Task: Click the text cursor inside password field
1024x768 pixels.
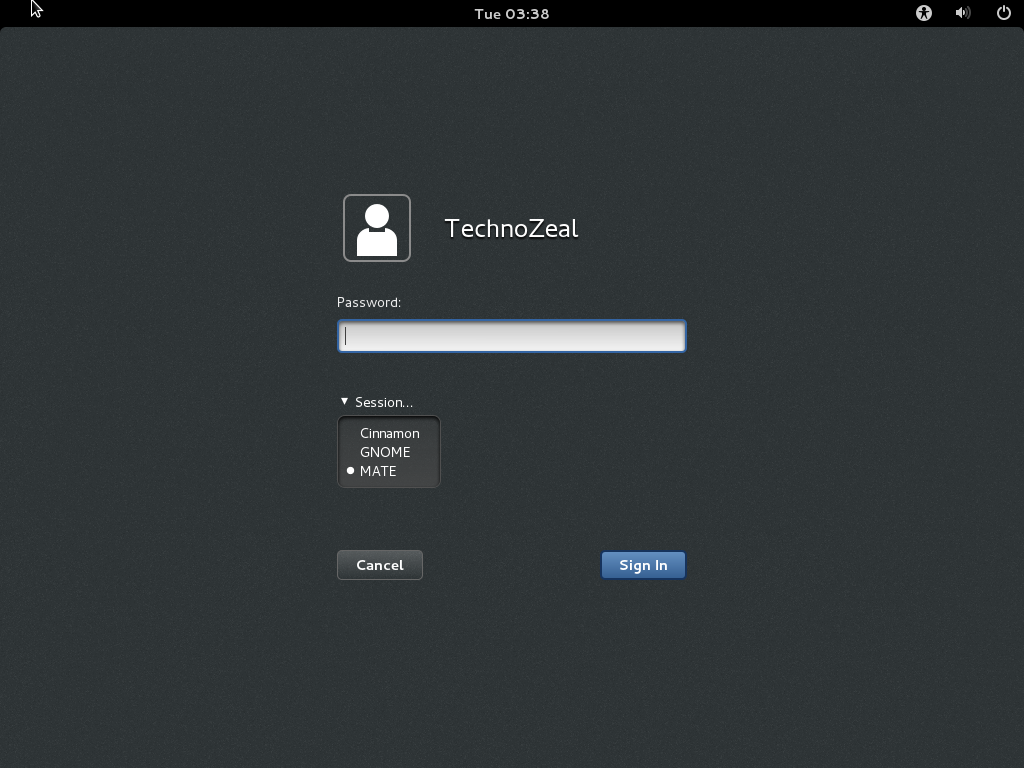Action: (x=346, y=336)
